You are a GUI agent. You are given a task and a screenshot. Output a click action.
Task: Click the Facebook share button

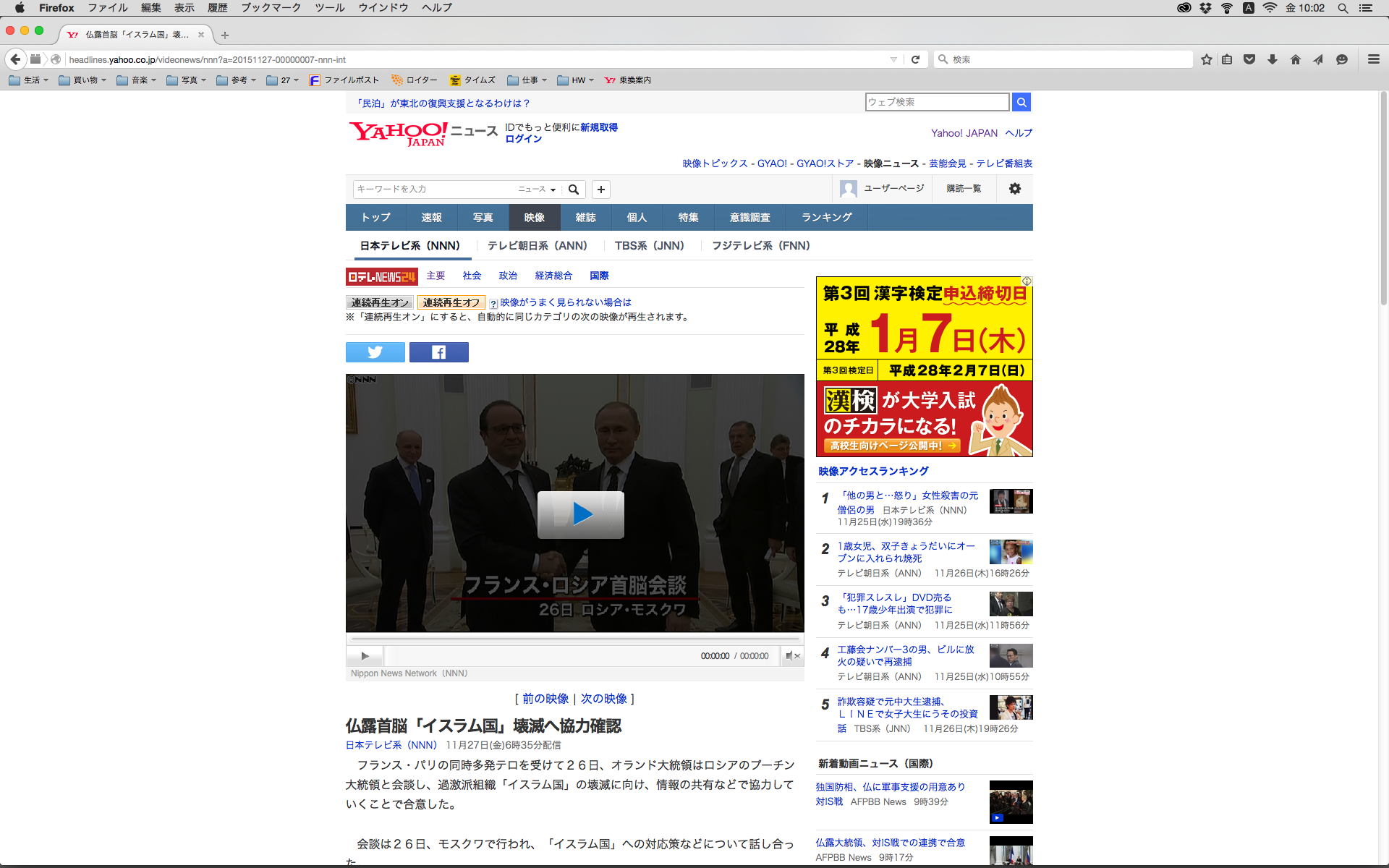[x=438, y=352]
